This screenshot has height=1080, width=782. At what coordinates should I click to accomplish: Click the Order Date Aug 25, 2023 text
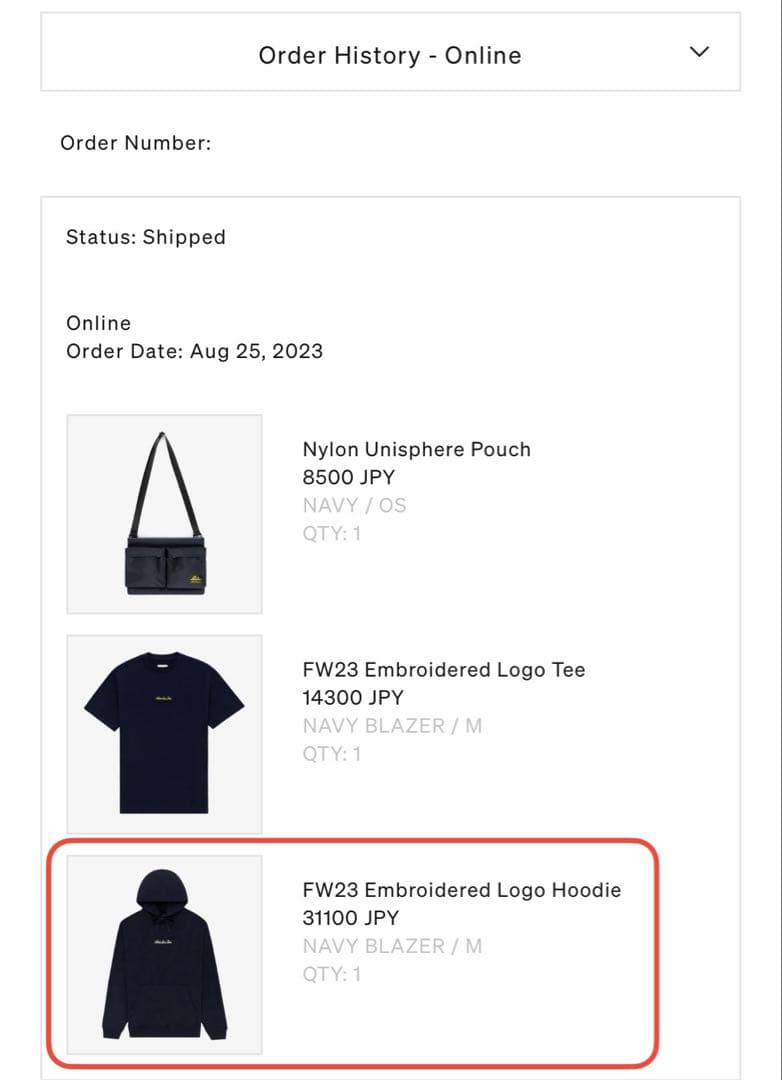[x=194, y=351]
